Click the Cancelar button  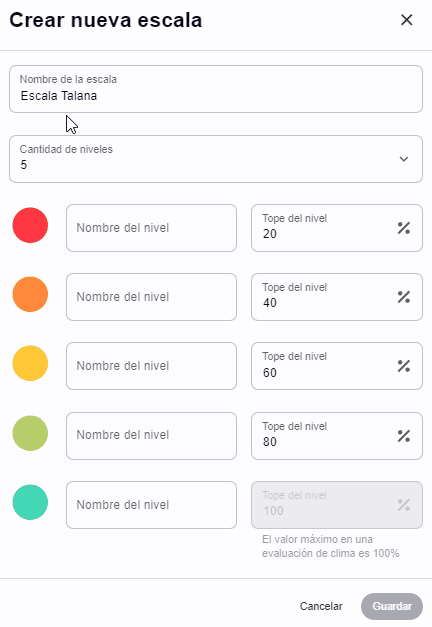[x=321, y=606]
